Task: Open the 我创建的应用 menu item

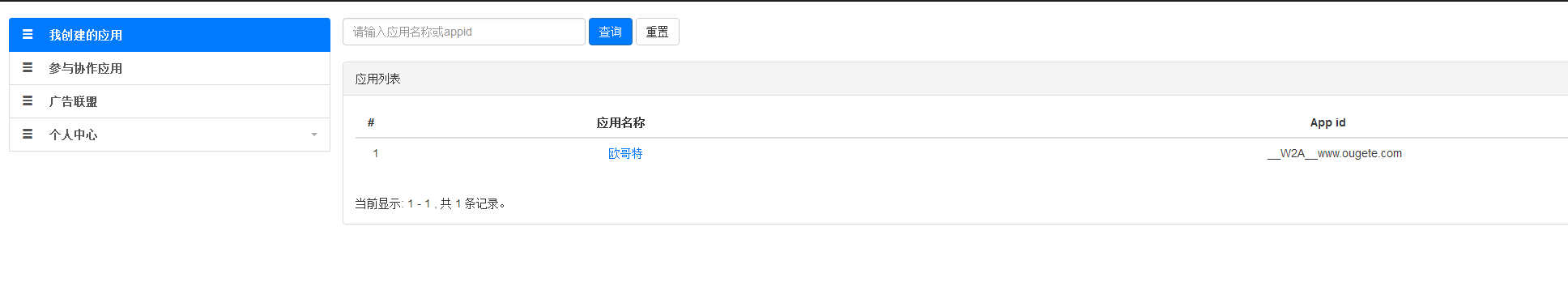Action: (169, 35)
